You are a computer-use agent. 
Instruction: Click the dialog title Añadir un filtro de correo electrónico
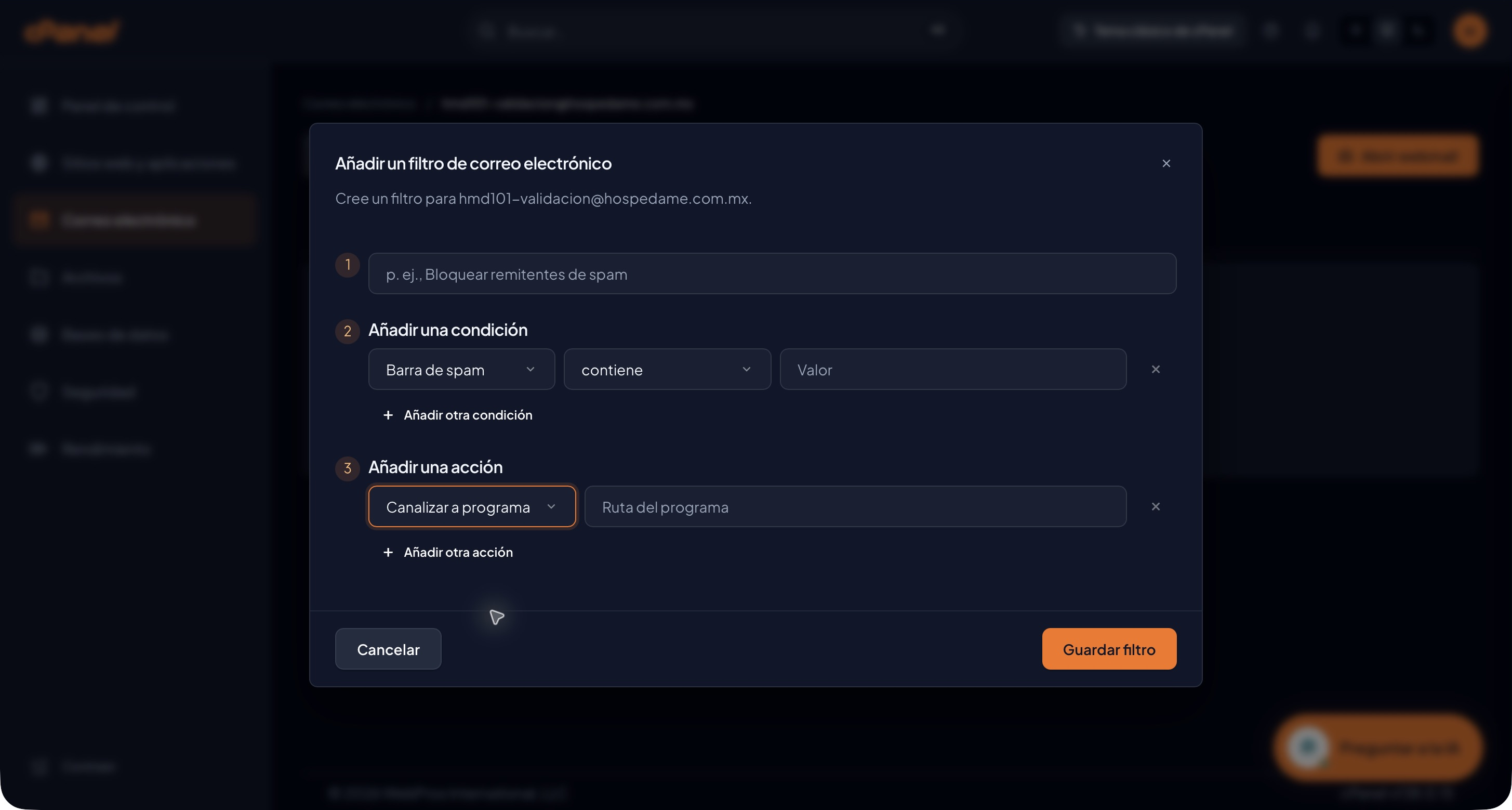point(473,164)
